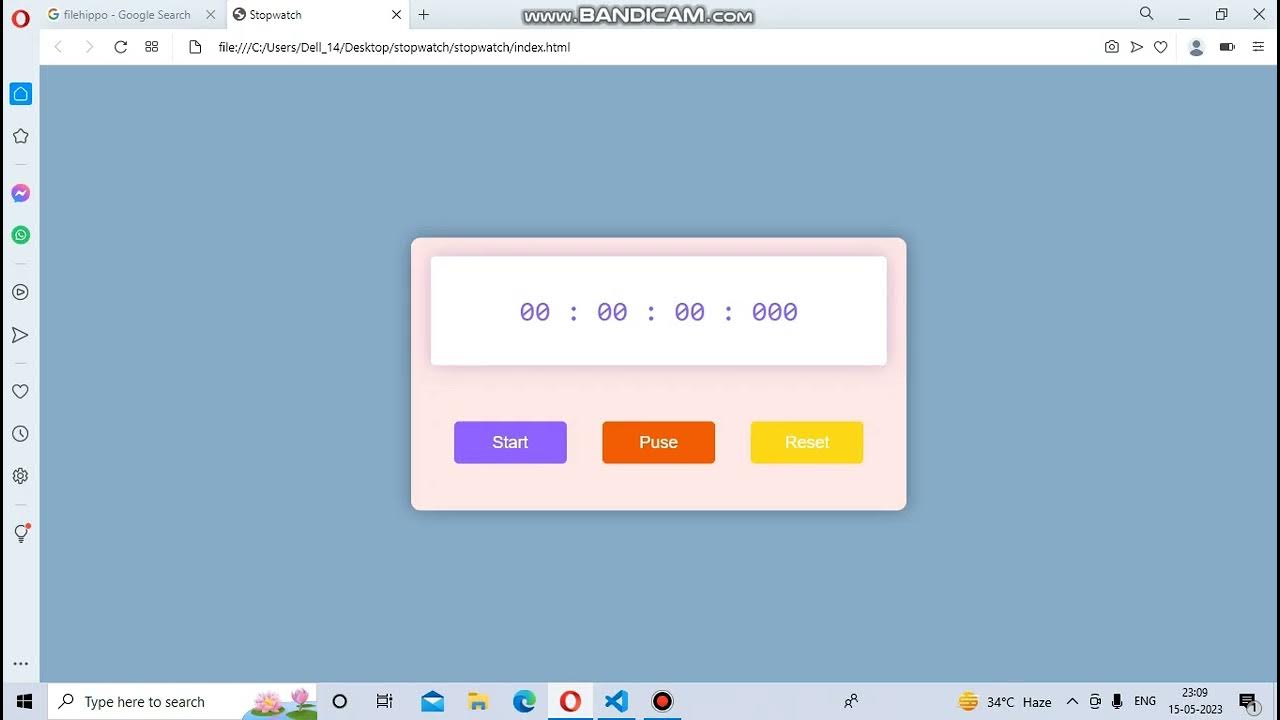
Task: Go to Opera start page home icon
Action: 20,94
